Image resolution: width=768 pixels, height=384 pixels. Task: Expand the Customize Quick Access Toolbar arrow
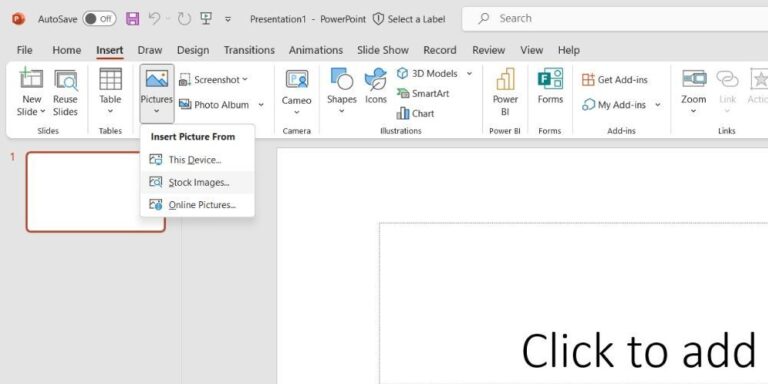pyautogui.click(x=228, y=19)
